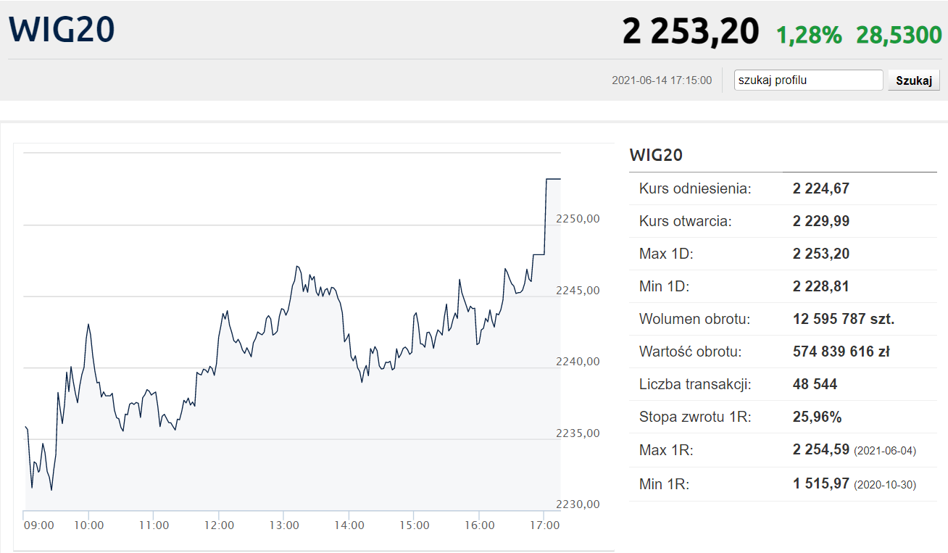Click the Szukaj button
This screenshot has height=553, width=948.
click(914, 80)
